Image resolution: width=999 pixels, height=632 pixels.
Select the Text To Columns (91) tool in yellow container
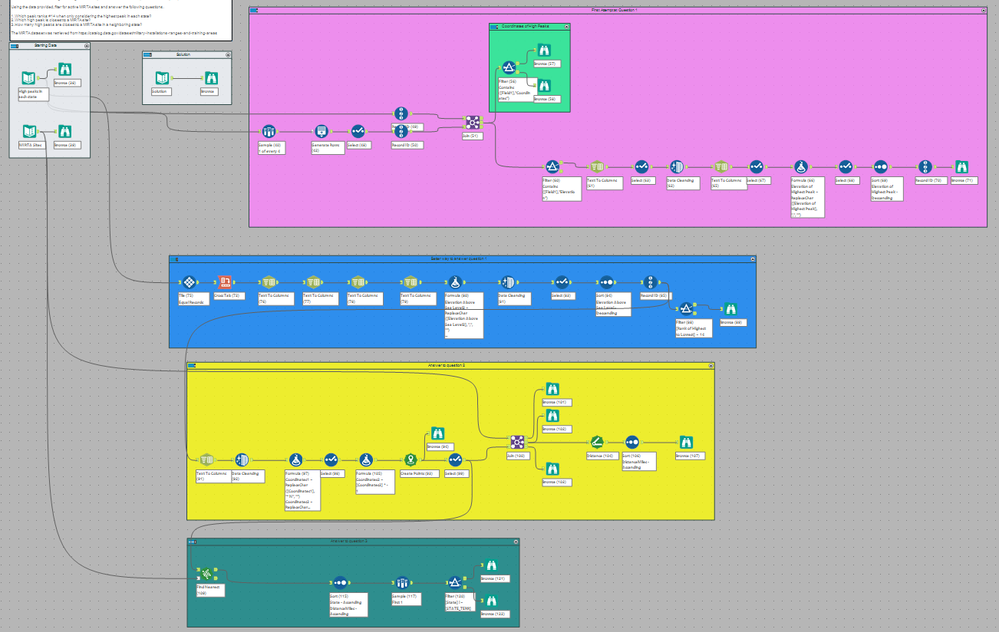[x=206, y=459]
